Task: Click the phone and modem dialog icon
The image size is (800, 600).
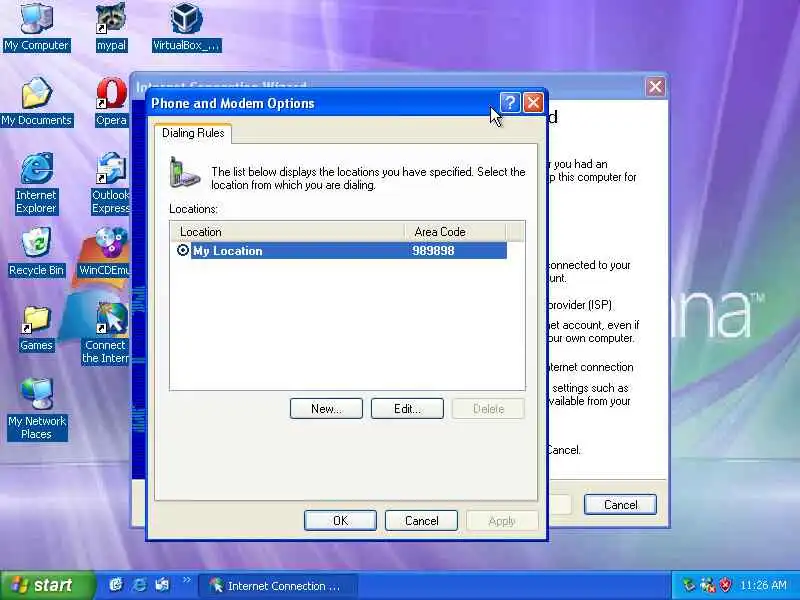Action: pos(184,172)
